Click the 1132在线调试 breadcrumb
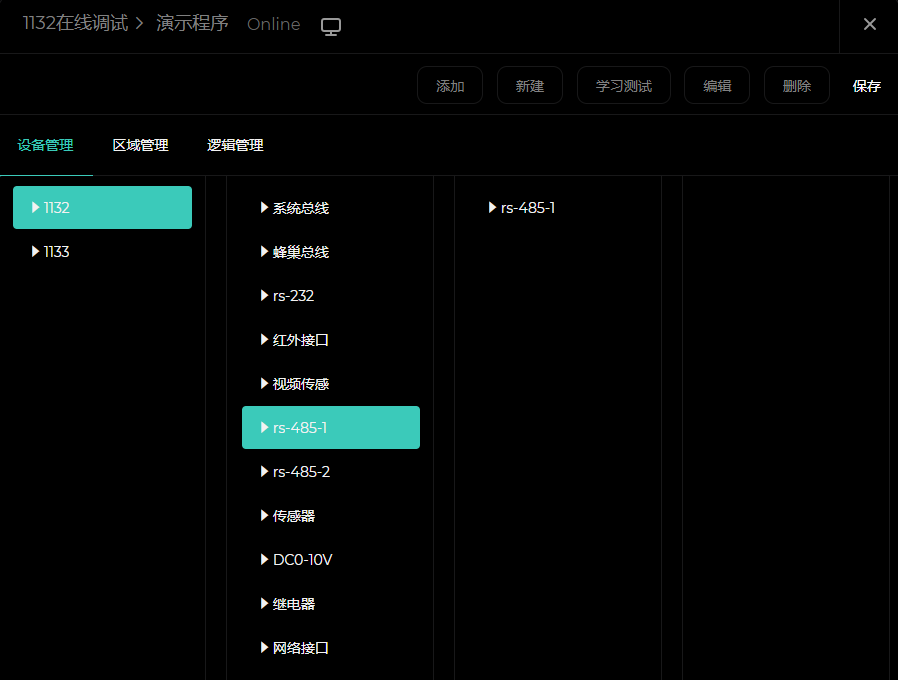 [x=75, y=23]
